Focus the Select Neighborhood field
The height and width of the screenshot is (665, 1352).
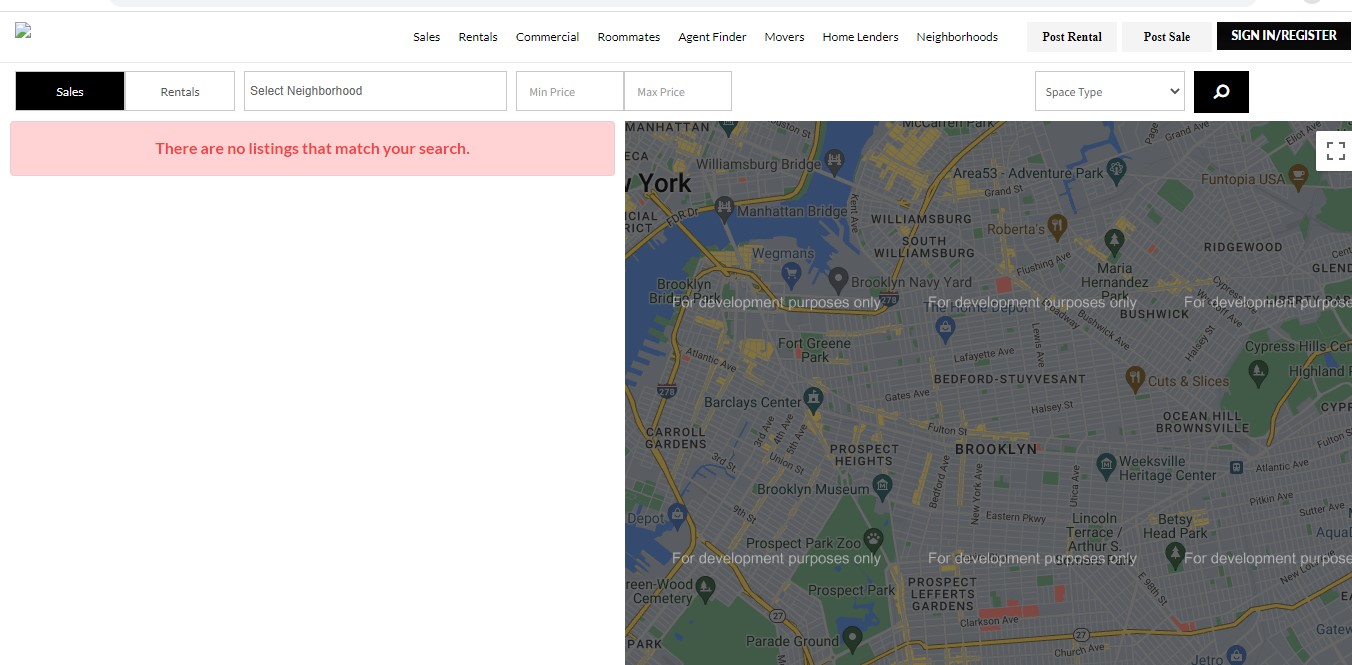375,91
